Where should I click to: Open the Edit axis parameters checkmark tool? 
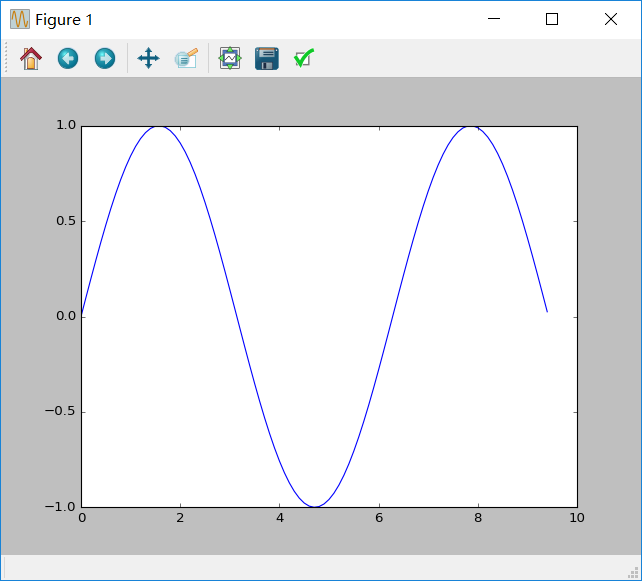click(304, 59)
